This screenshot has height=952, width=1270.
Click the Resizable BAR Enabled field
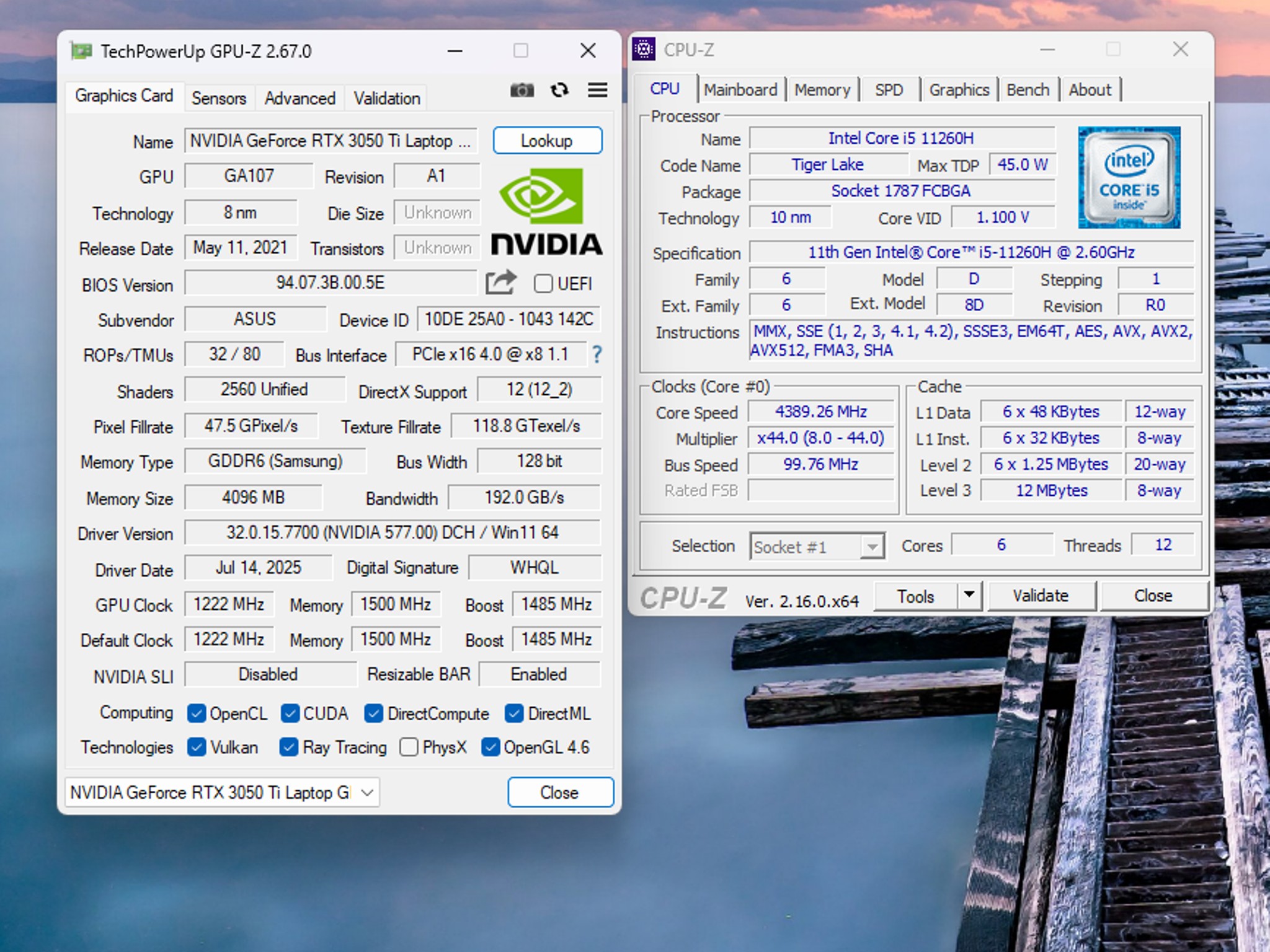click(x=540, y=674)
